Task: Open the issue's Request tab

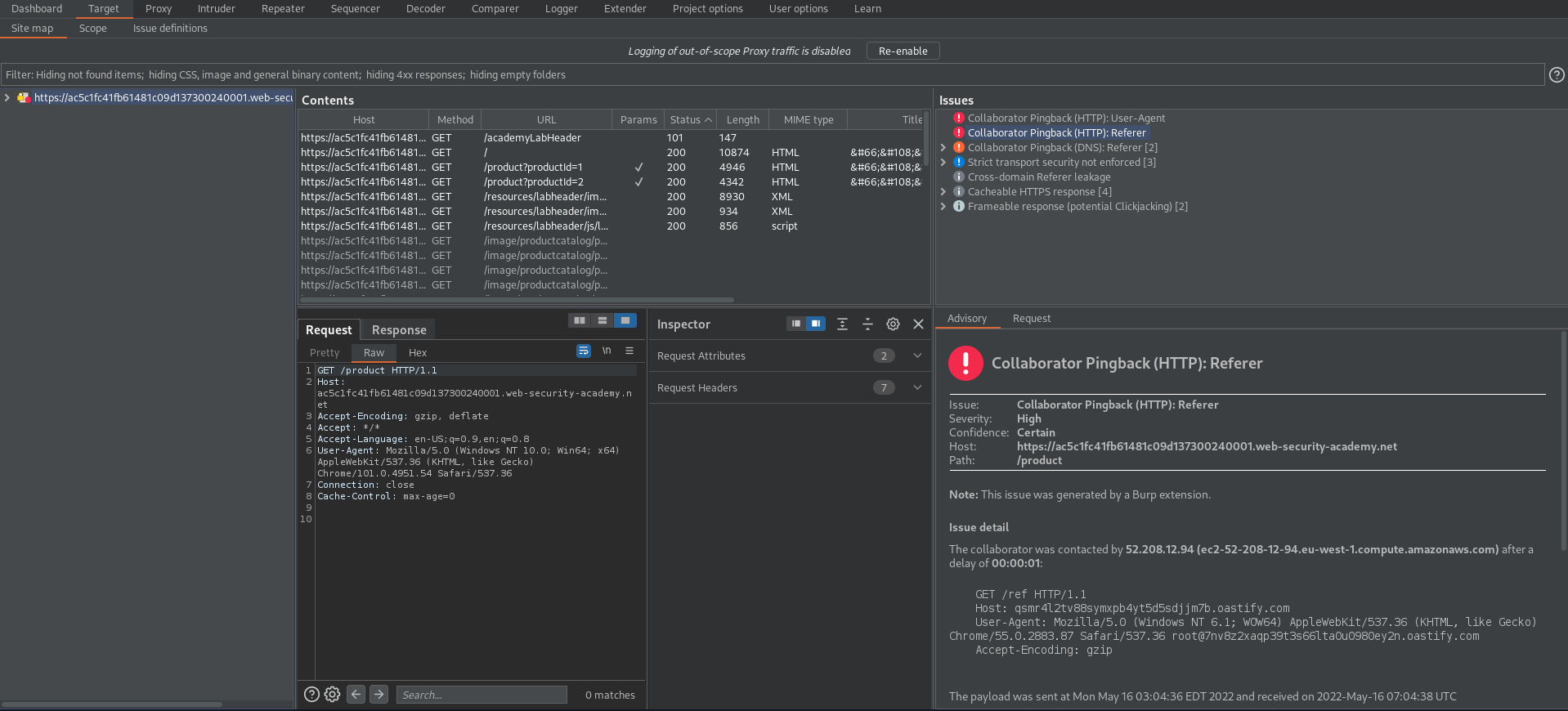Action: tap(1031, 318)
